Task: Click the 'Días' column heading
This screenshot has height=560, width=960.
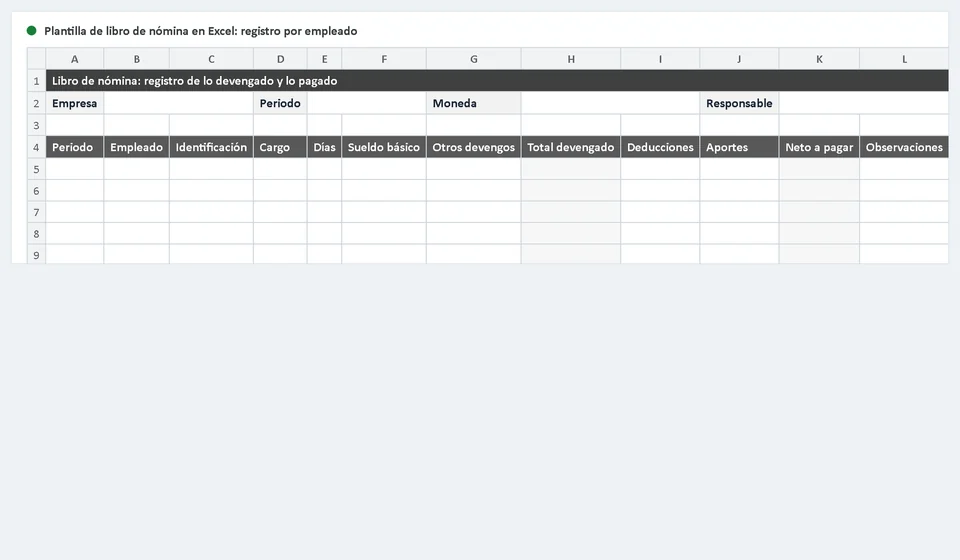Action: click(x=324, y=147)
